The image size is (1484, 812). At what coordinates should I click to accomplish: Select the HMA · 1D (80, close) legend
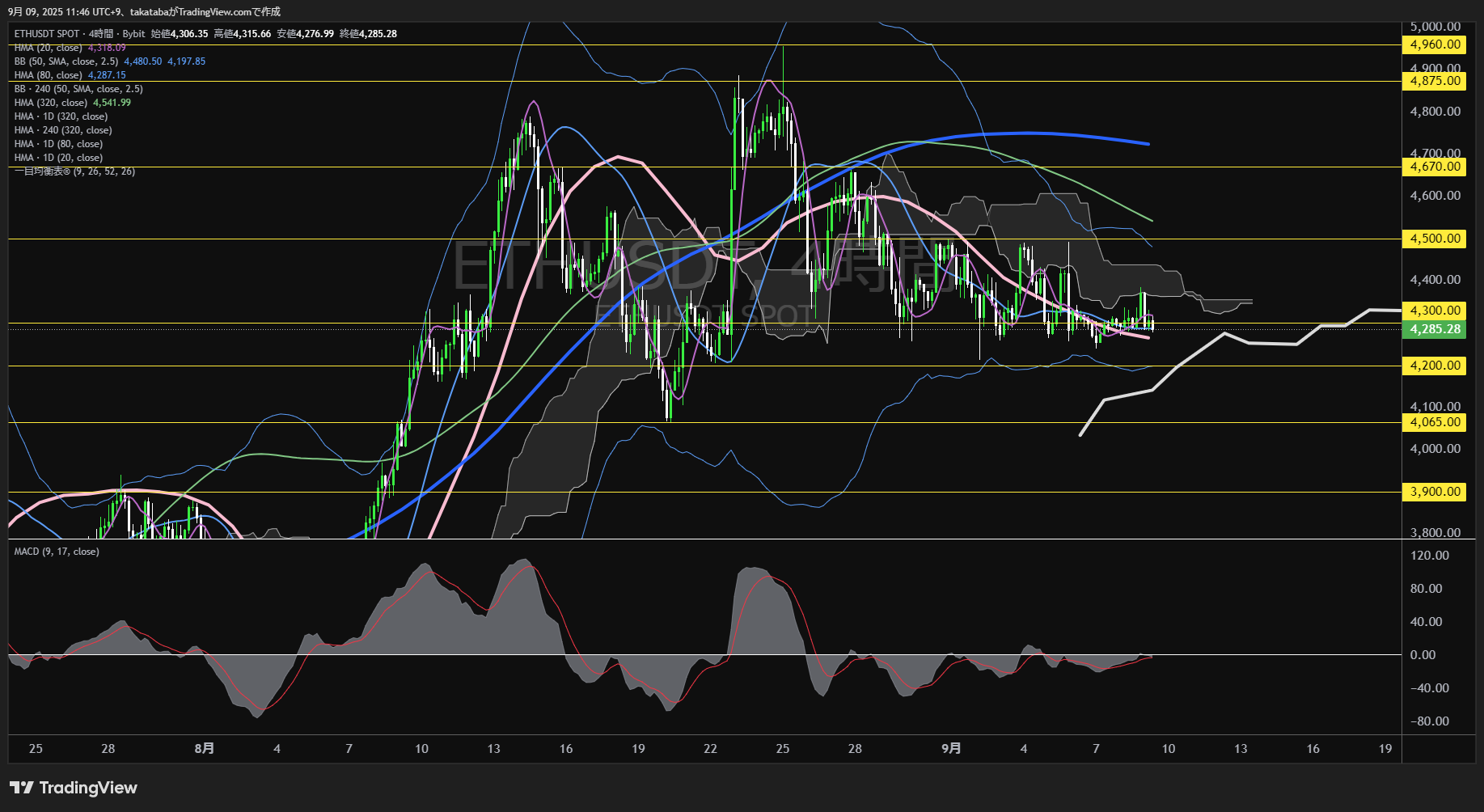(x=58, y=144)
